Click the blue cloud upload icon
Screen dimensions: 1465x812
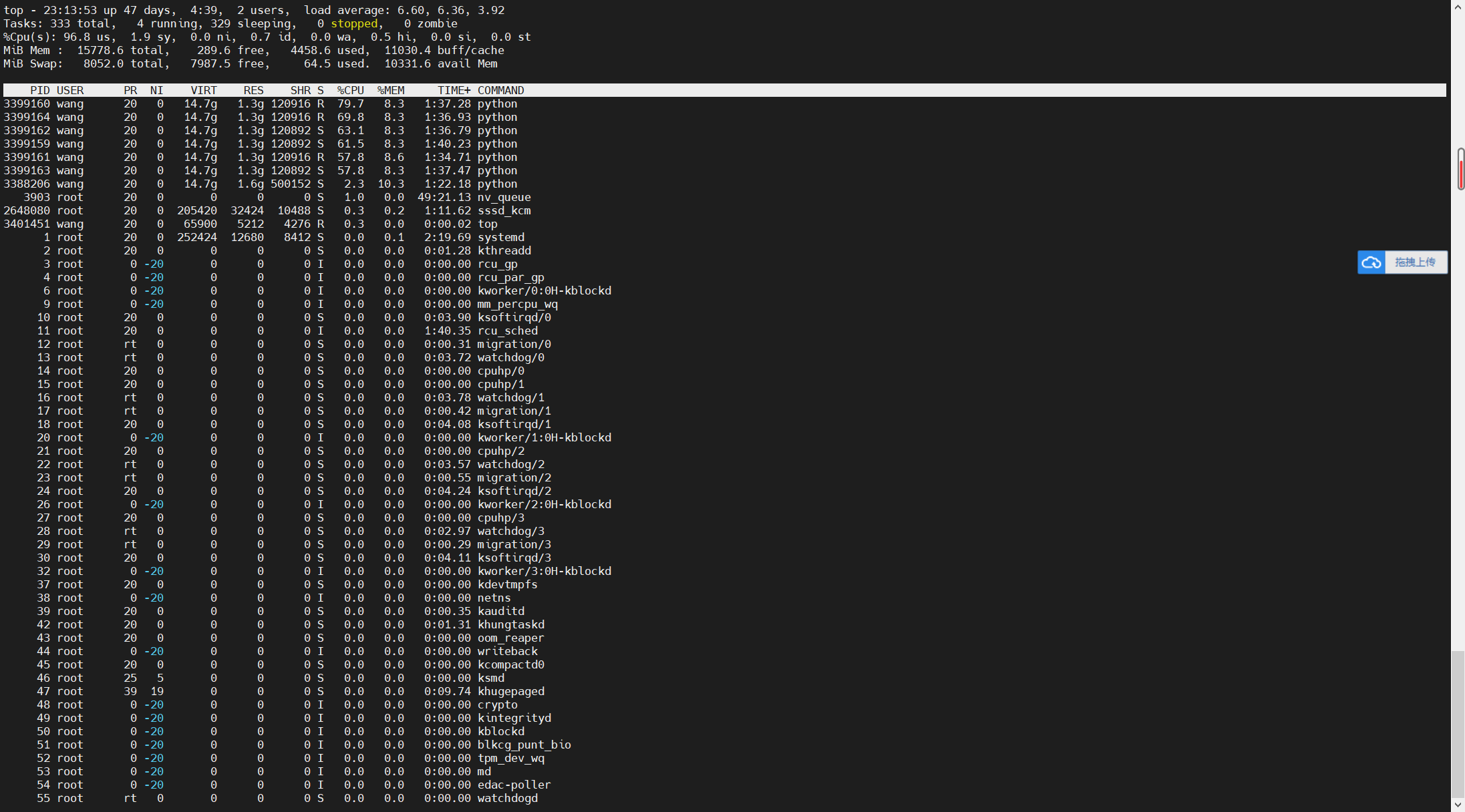point(1371,262)
